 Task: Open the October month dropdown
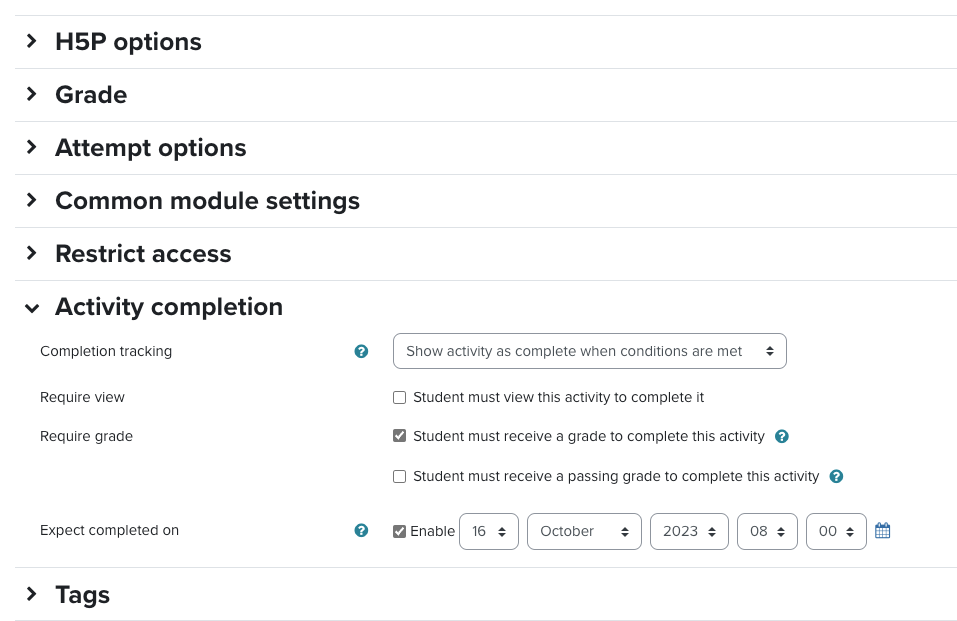[584, 531]
